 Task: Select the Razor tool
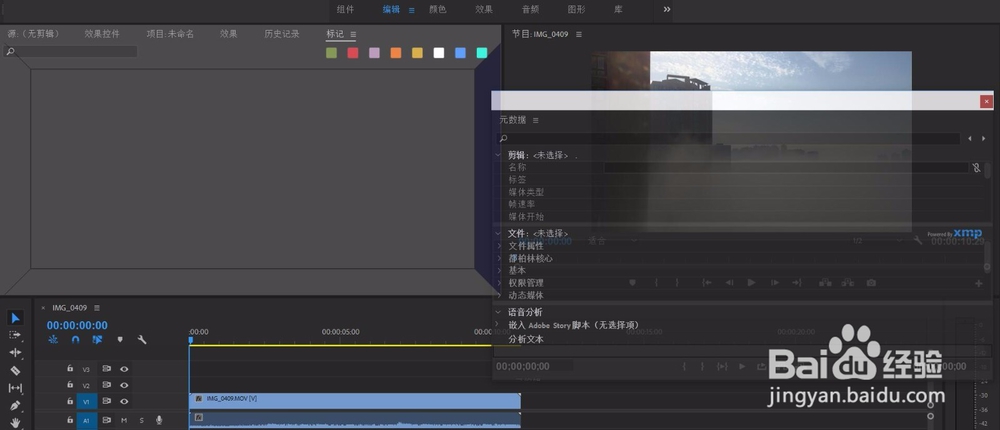(x=15, y=370)
